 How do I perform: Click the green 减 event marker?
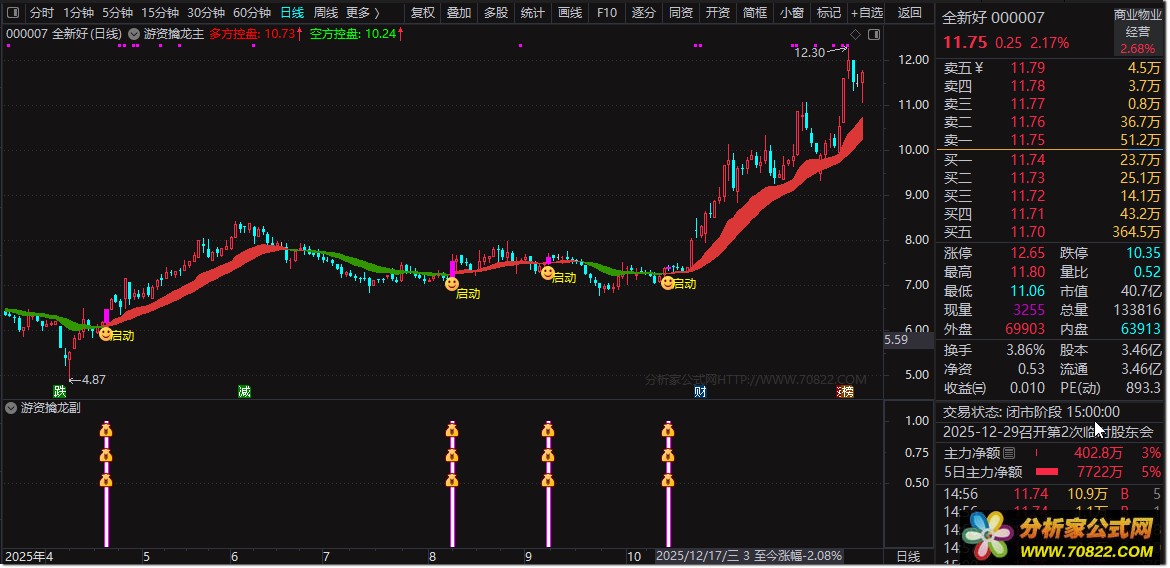[244, 391]
